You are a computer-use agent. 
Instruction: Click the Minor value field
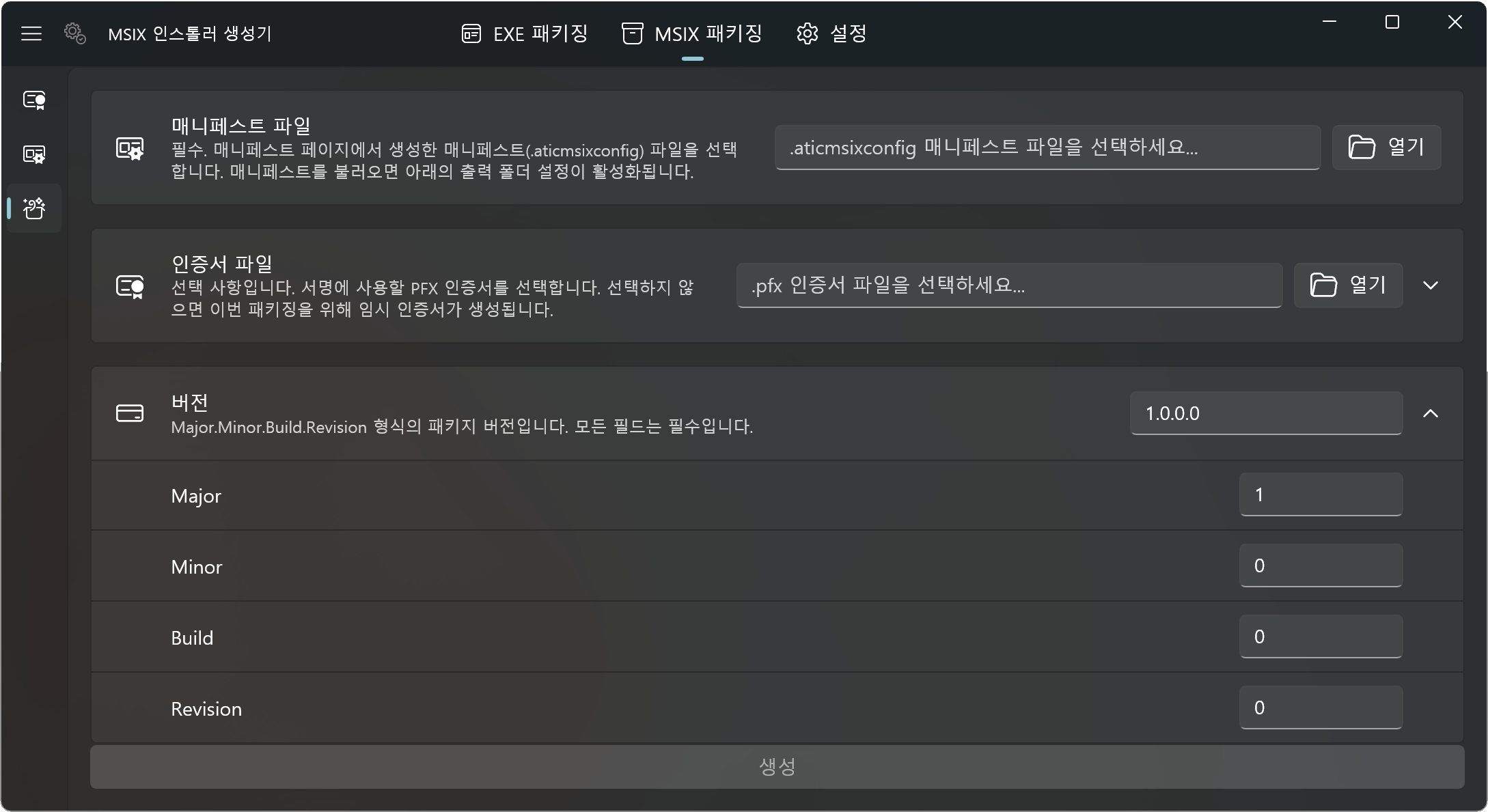click(1321, 565)
